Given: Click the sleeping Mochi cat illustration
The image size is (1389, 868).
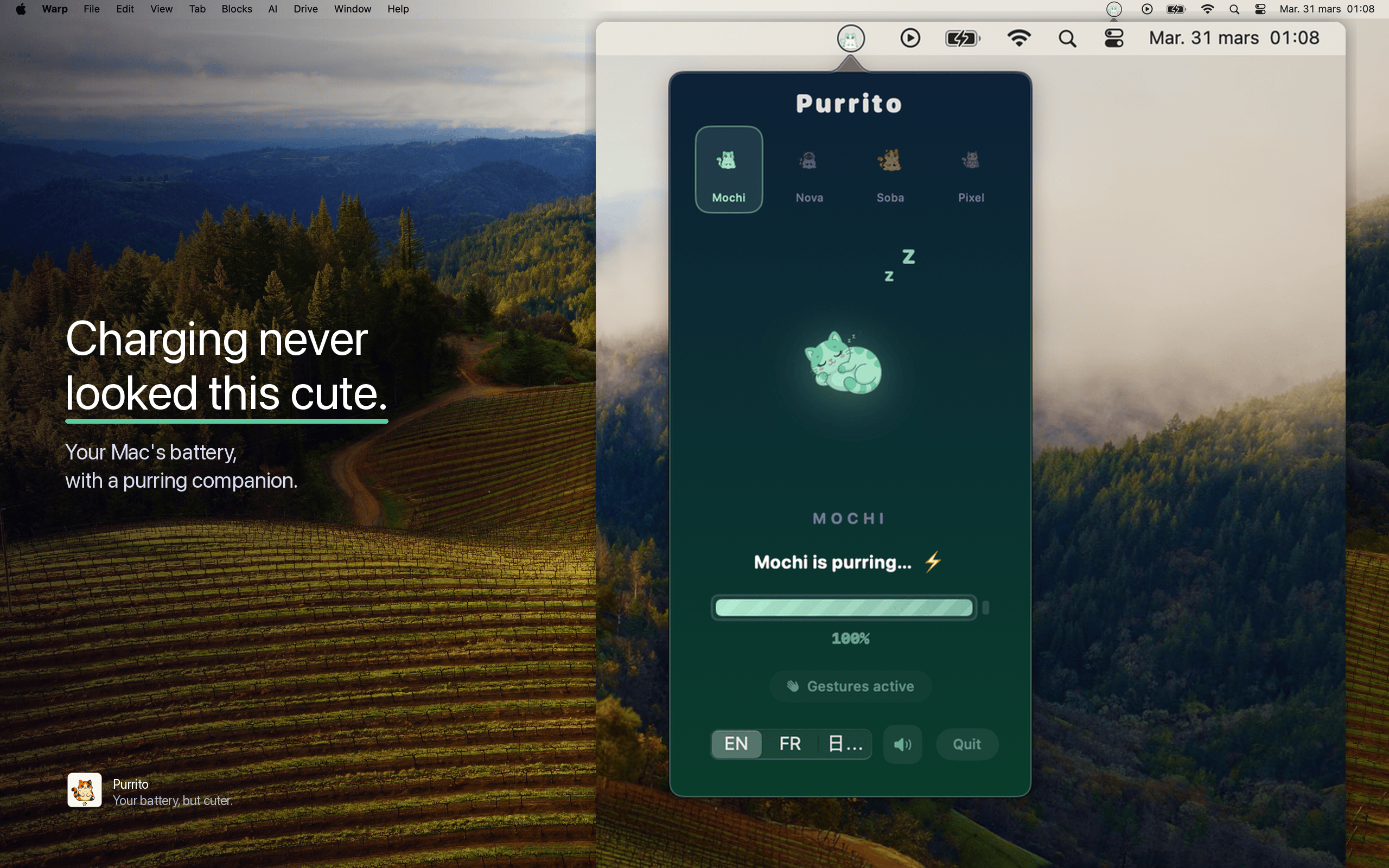Looking at the screenshot, I should (843, 364).
